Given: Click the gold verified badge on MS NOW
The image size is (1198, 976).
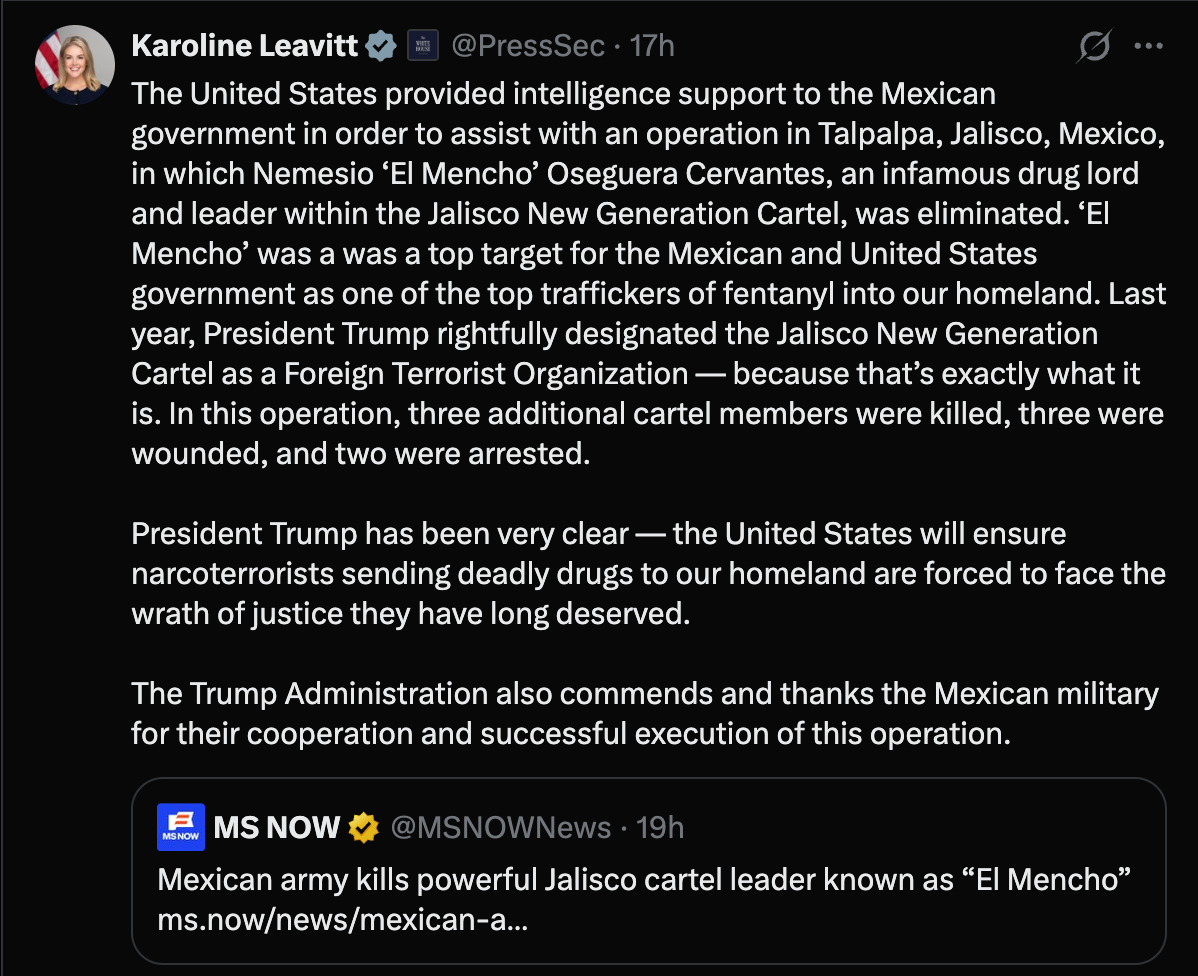Looking at the screenshot, I should (x=364, y=827).
